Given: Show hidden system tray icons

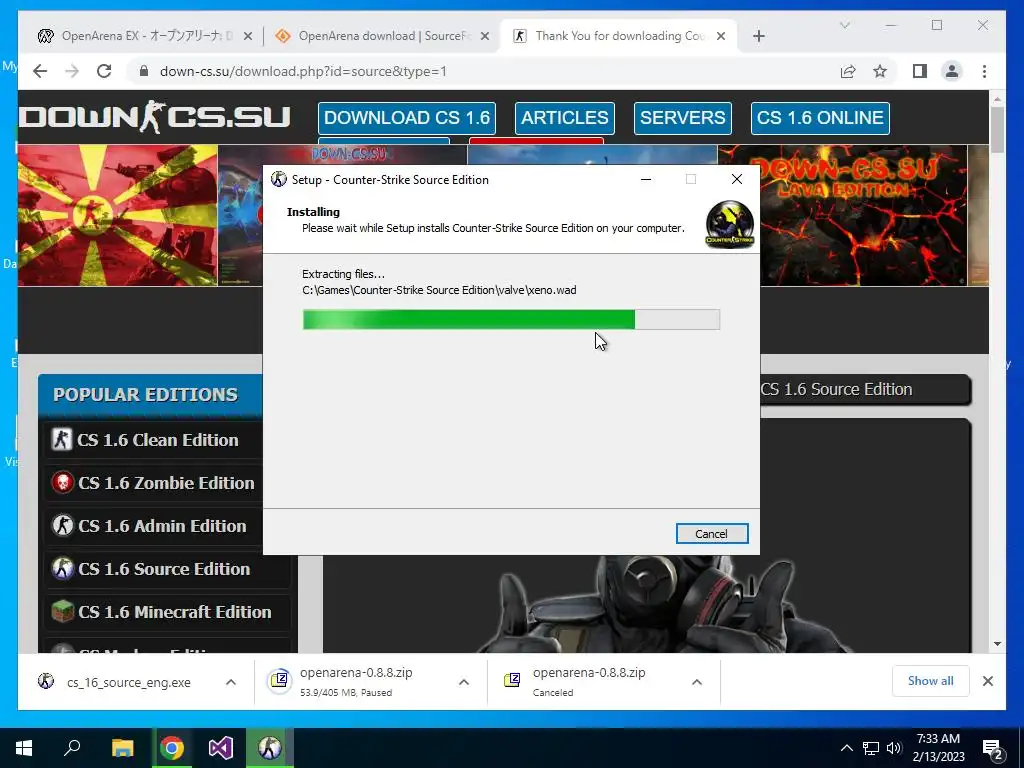Looking at the screenshot, I should [x=846, y=748].
